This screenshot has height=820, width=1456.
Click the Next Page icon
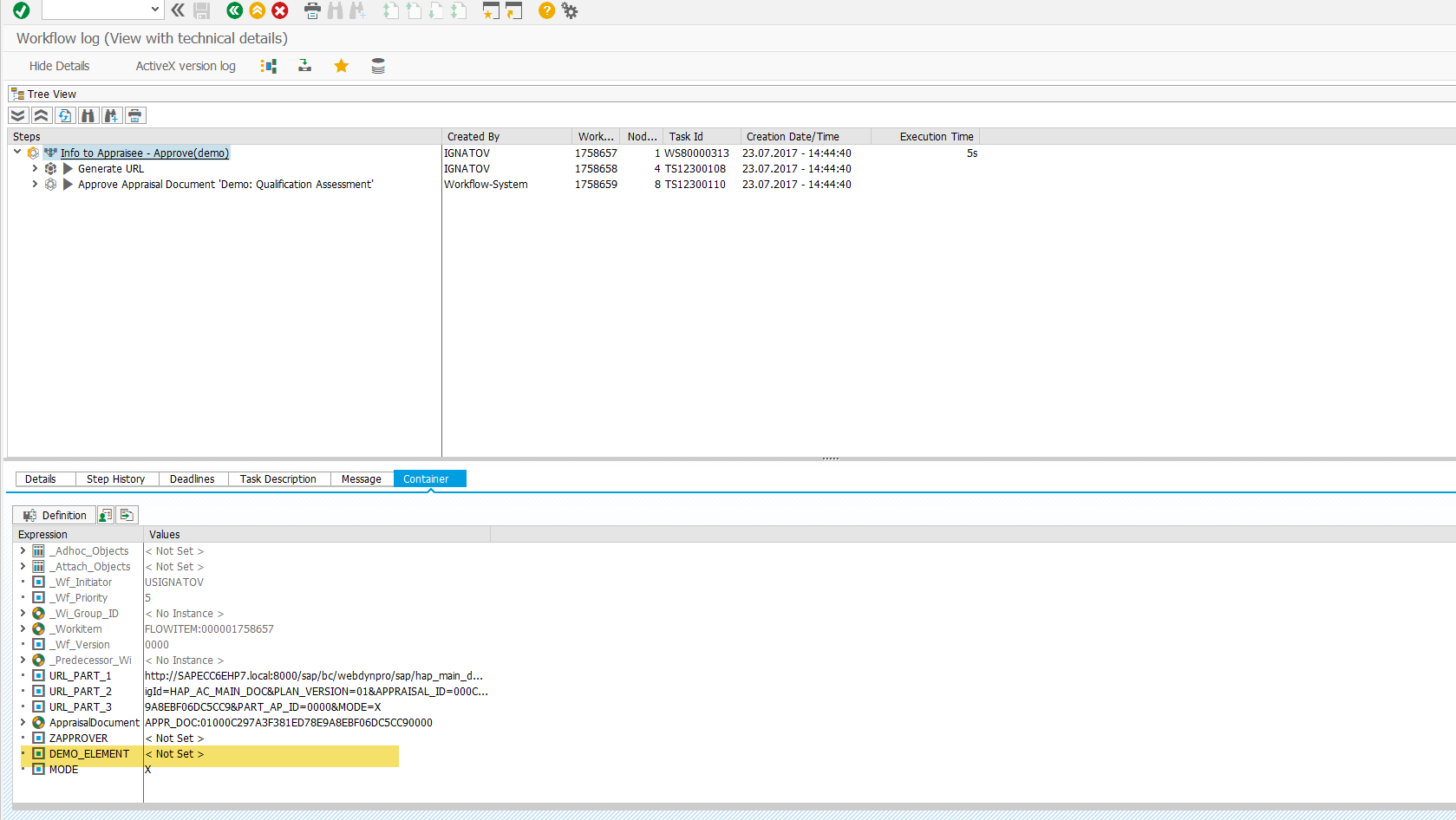click(x=436, y=10)
